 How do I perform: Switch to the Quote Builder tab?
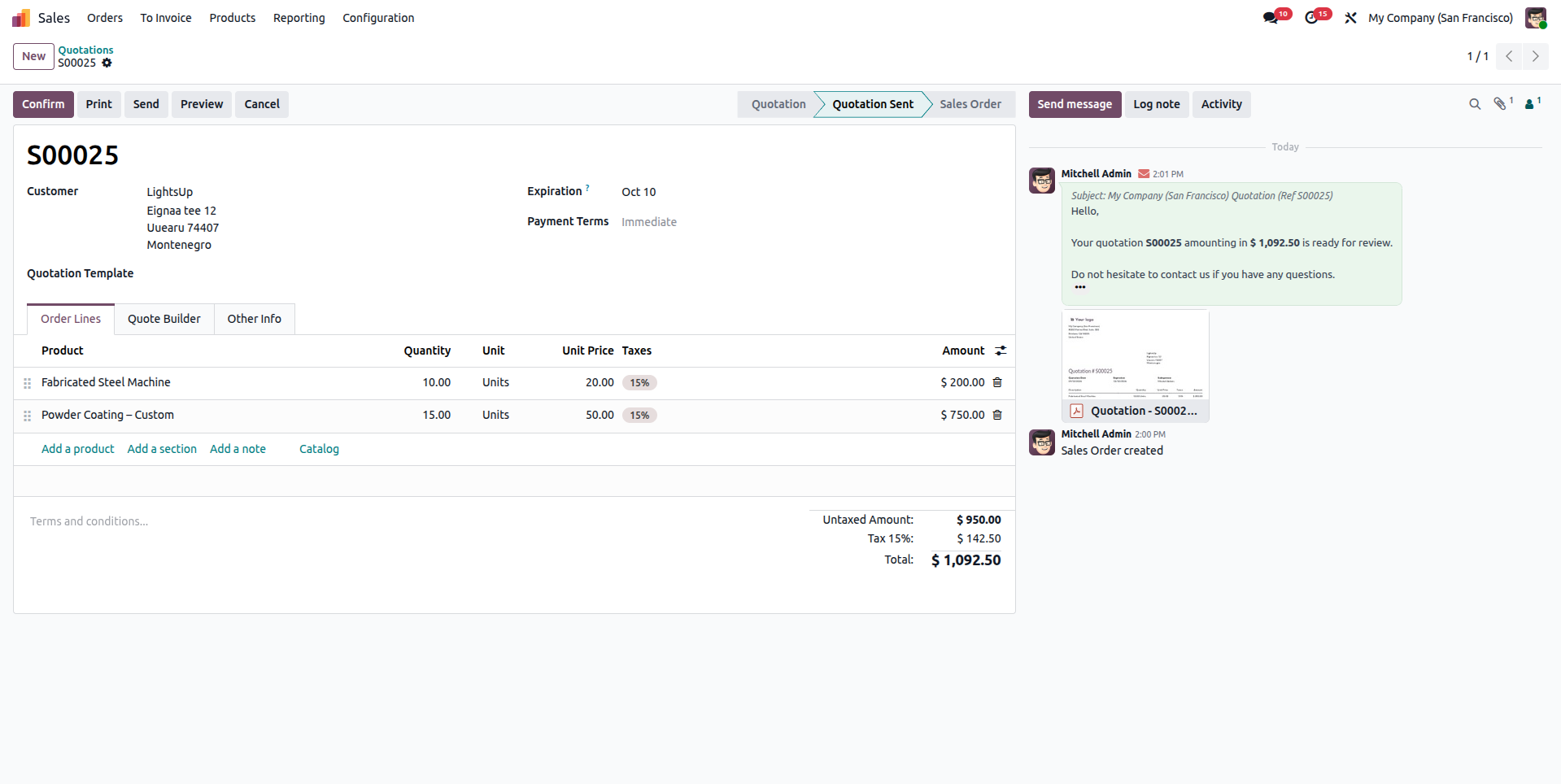point(164,319)
